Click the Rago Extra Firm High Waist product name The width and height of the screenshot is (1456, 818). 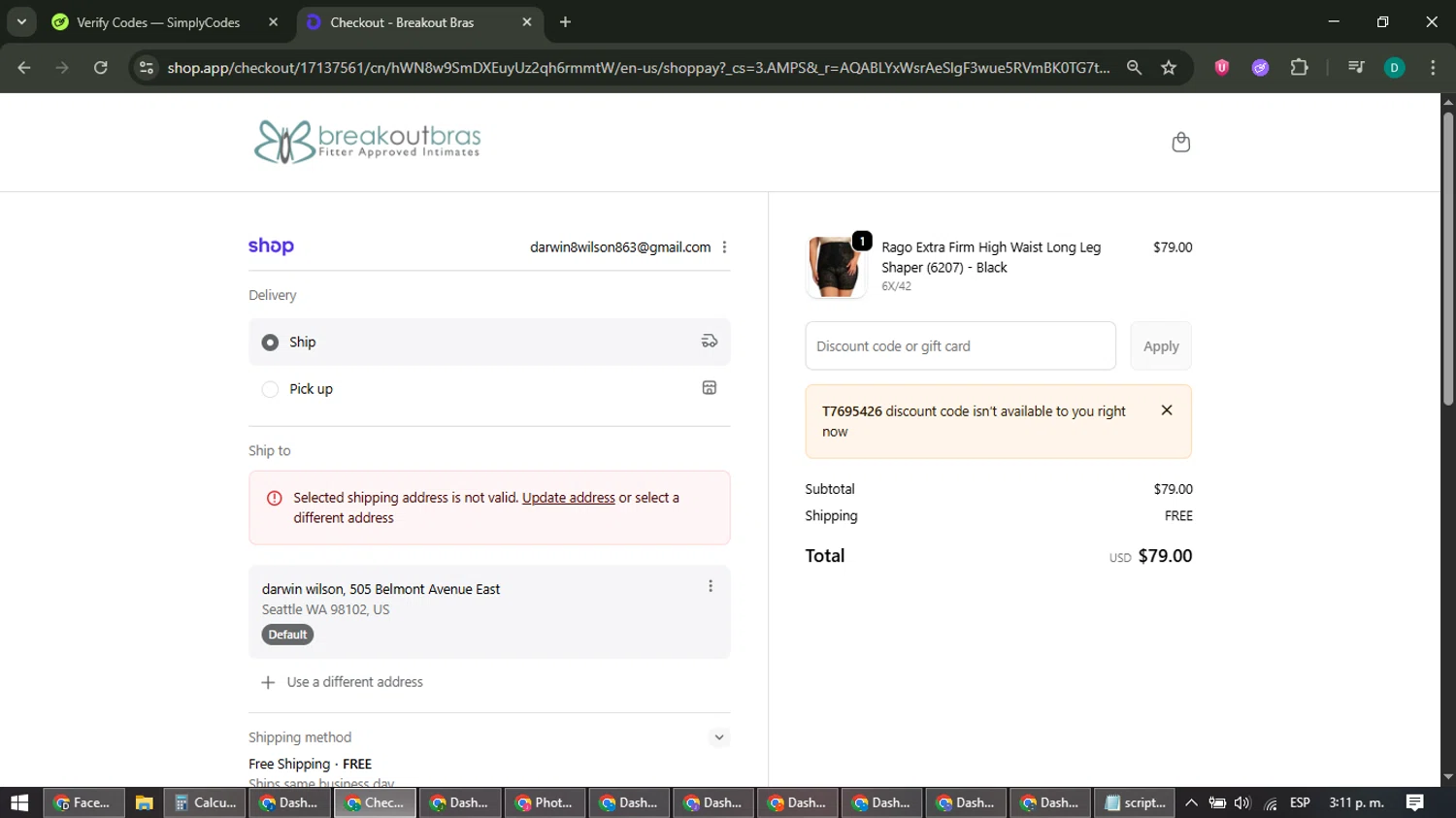point(991,257)
